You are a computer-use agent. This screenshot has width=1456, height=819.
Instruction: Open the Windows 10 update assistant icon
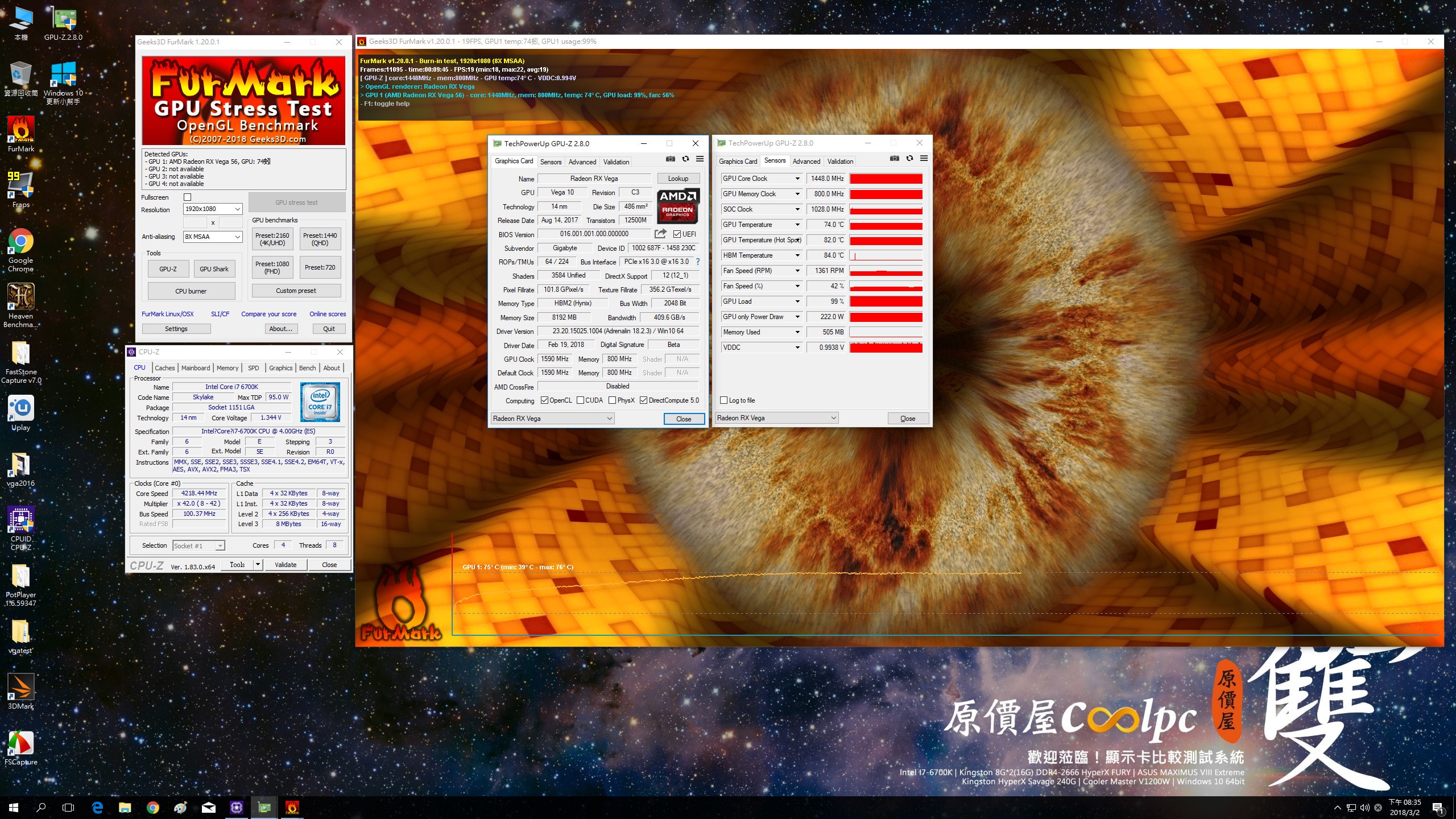tap(63, 83)
